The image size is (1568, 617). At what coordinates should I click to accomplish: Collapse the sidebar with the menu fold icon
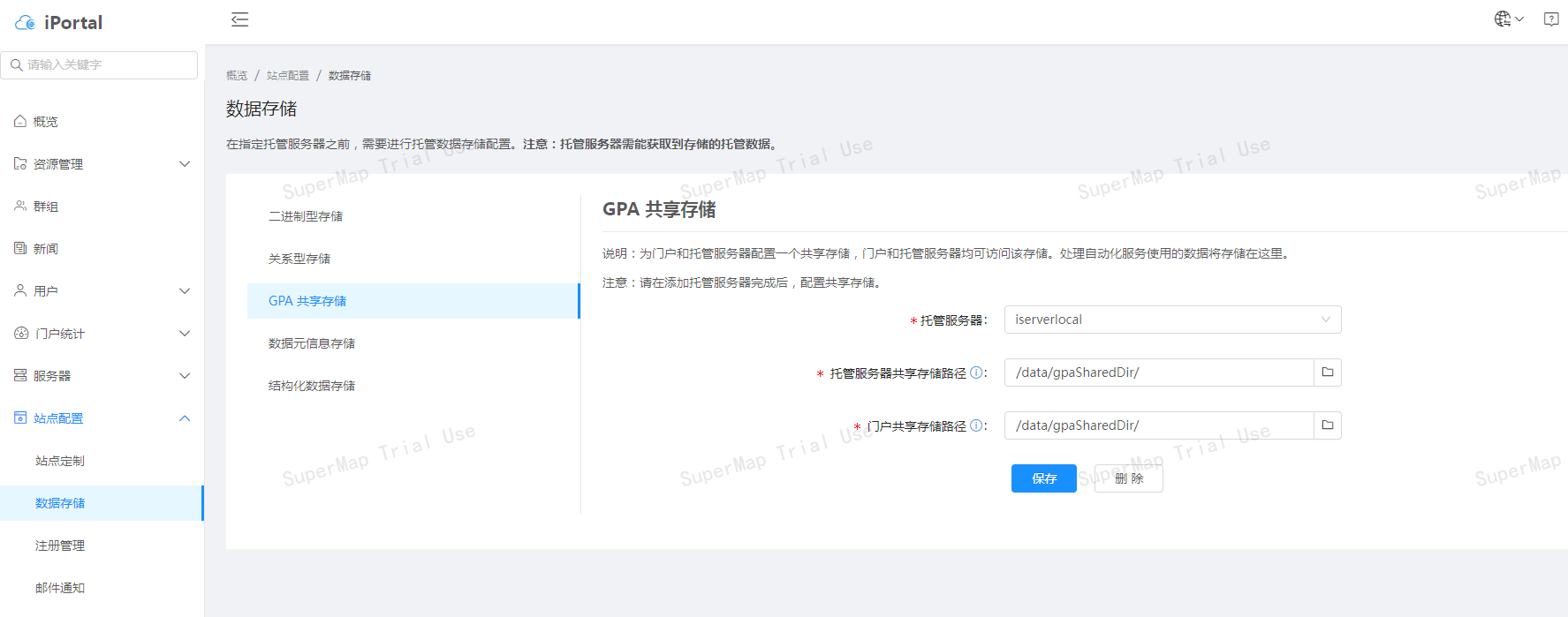tap(239, 19)
